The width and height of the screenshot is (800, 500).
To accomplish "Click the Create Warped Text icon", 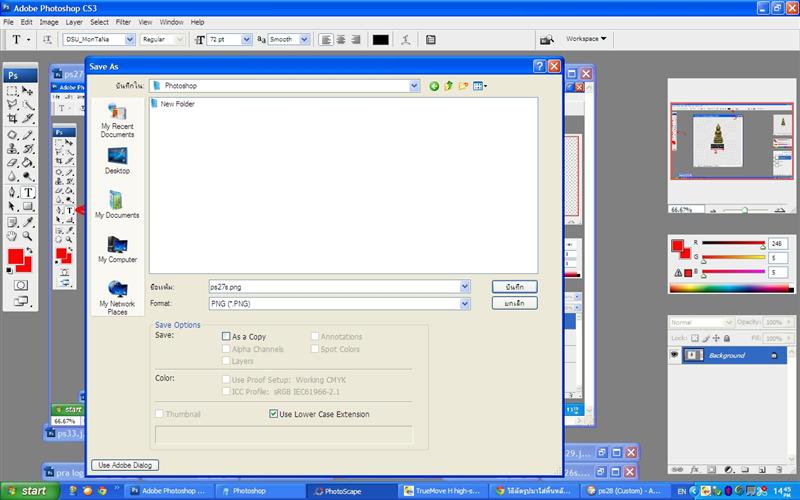I will 405,40.
